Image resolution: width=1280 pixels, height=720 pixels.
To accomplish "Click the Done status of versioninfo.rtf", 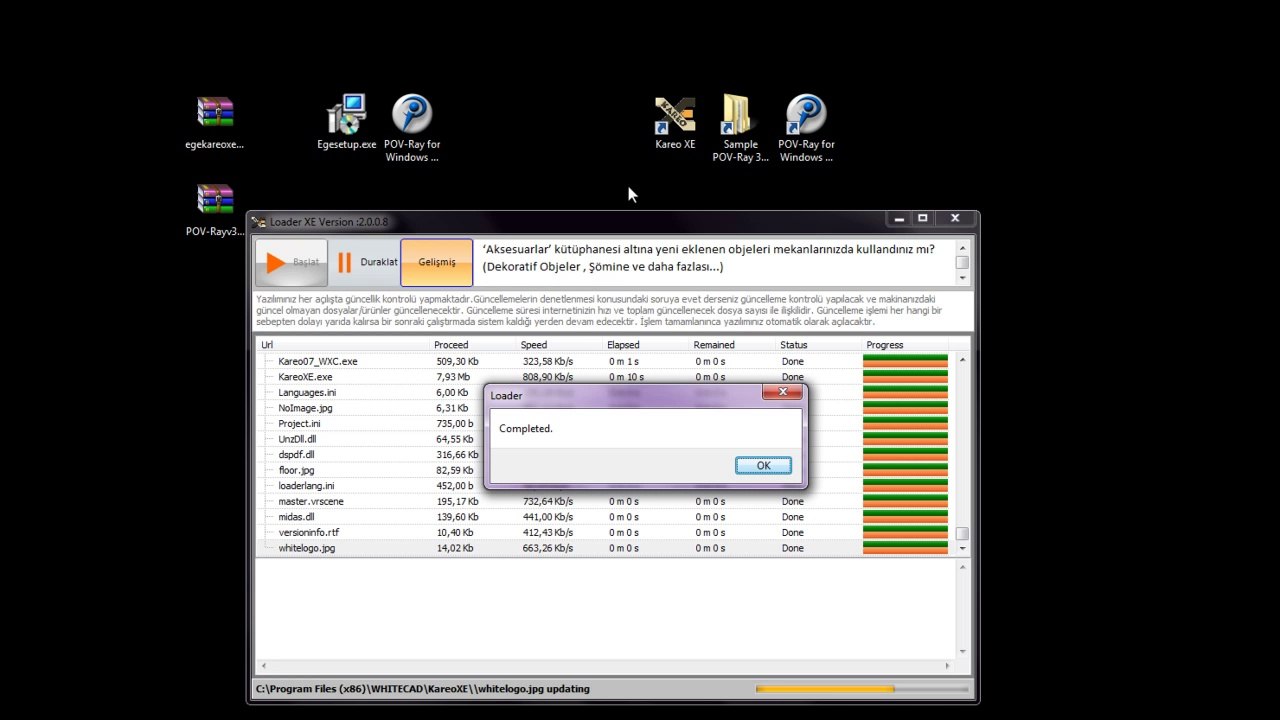I will click(793, 532).
